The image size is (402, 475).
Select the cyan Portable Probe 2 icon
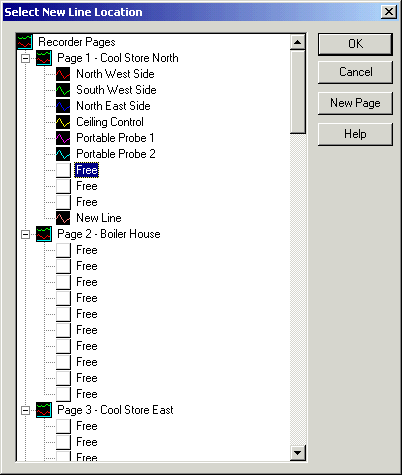click(63, 154)
